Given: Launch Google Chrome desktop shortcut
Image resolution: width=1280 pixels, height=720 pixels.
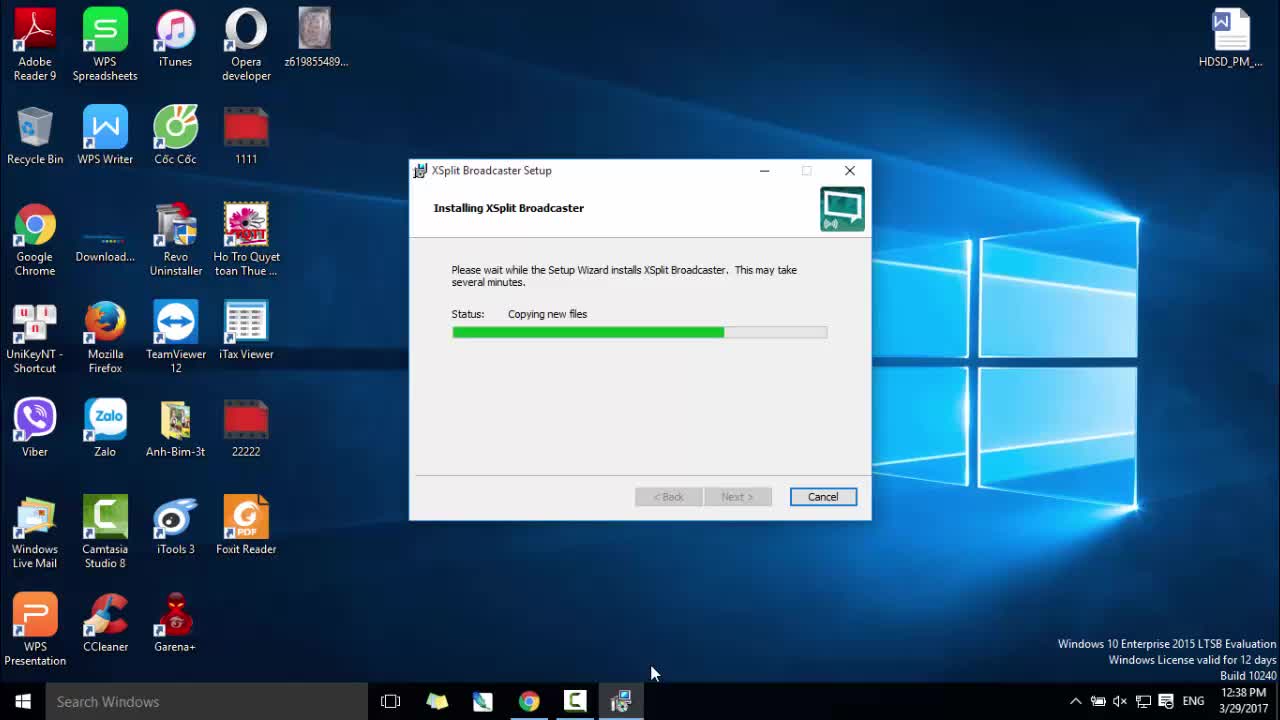Looking at the screenshot, I should [x=35, y=240].
